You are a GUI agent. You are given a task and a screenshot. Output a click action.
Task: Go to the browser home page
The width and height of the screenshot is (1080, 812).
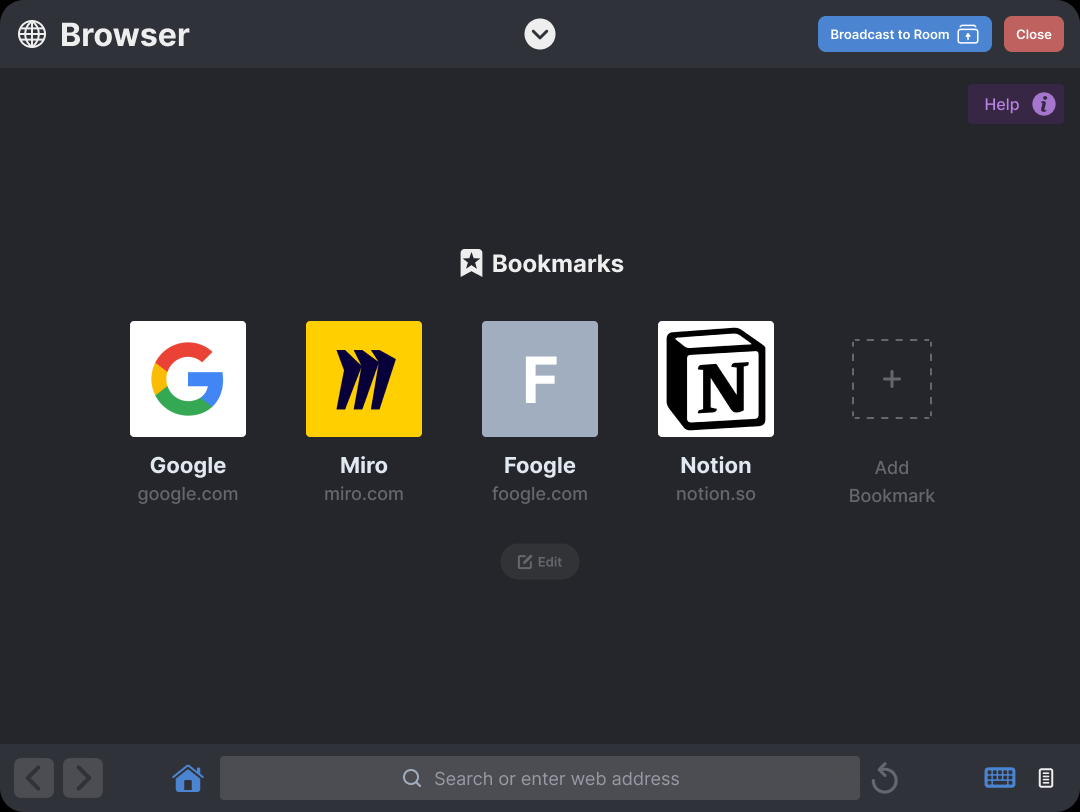(x=187, y=778)
